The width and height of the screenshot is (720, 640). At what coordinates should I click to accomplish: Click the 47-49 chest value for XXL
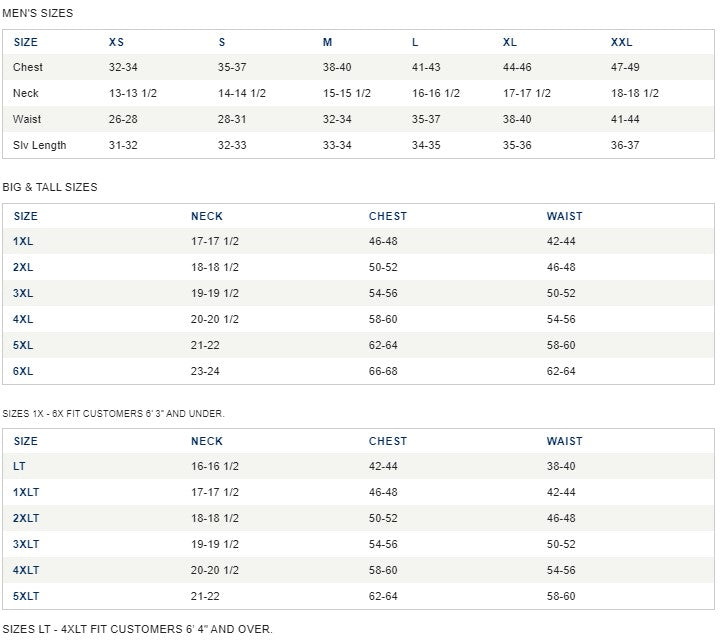[625, 67]
